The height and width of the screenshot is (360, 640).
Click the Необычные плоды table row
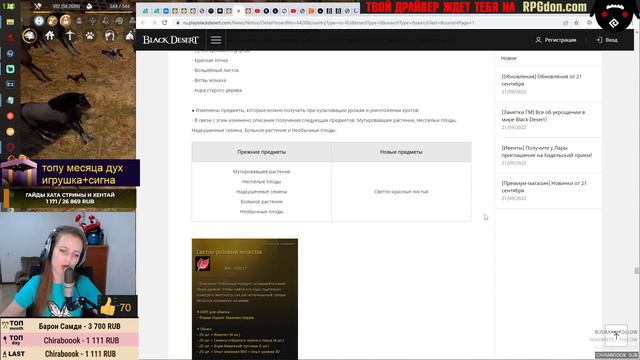pos(261,212)
